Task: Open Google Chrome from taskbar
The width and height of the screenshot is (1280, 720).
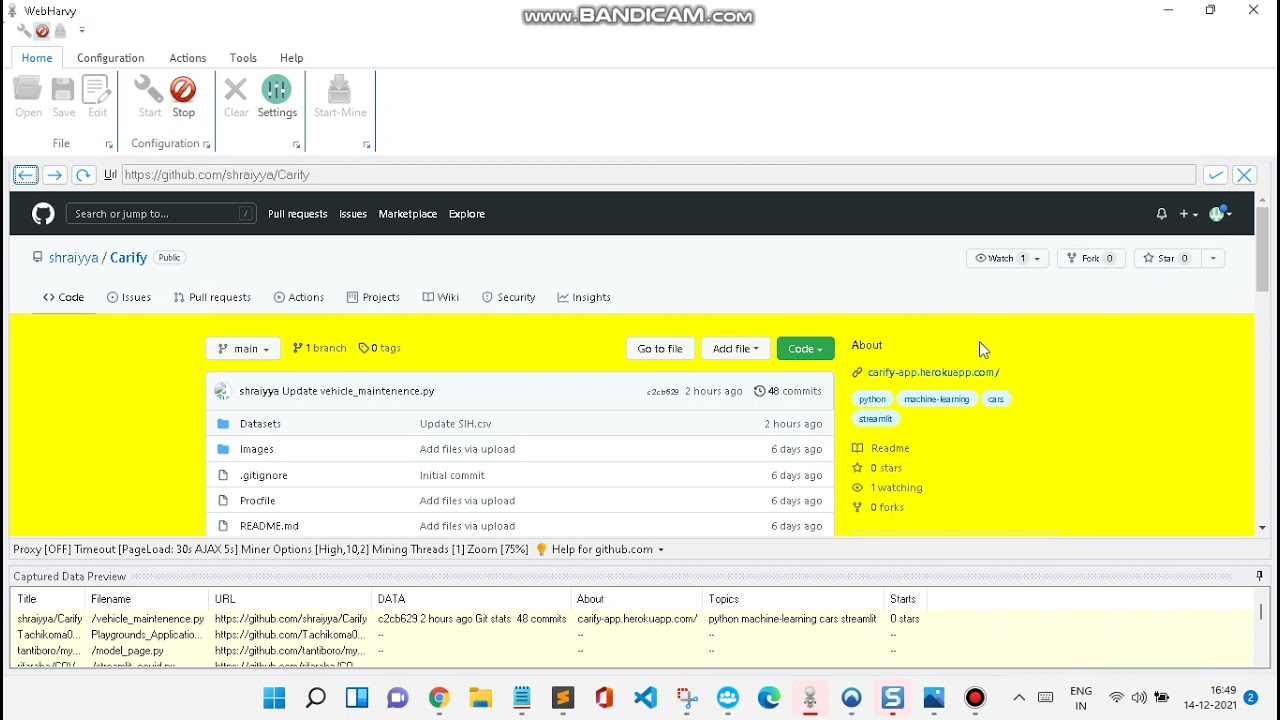Action: click(439, 698)
